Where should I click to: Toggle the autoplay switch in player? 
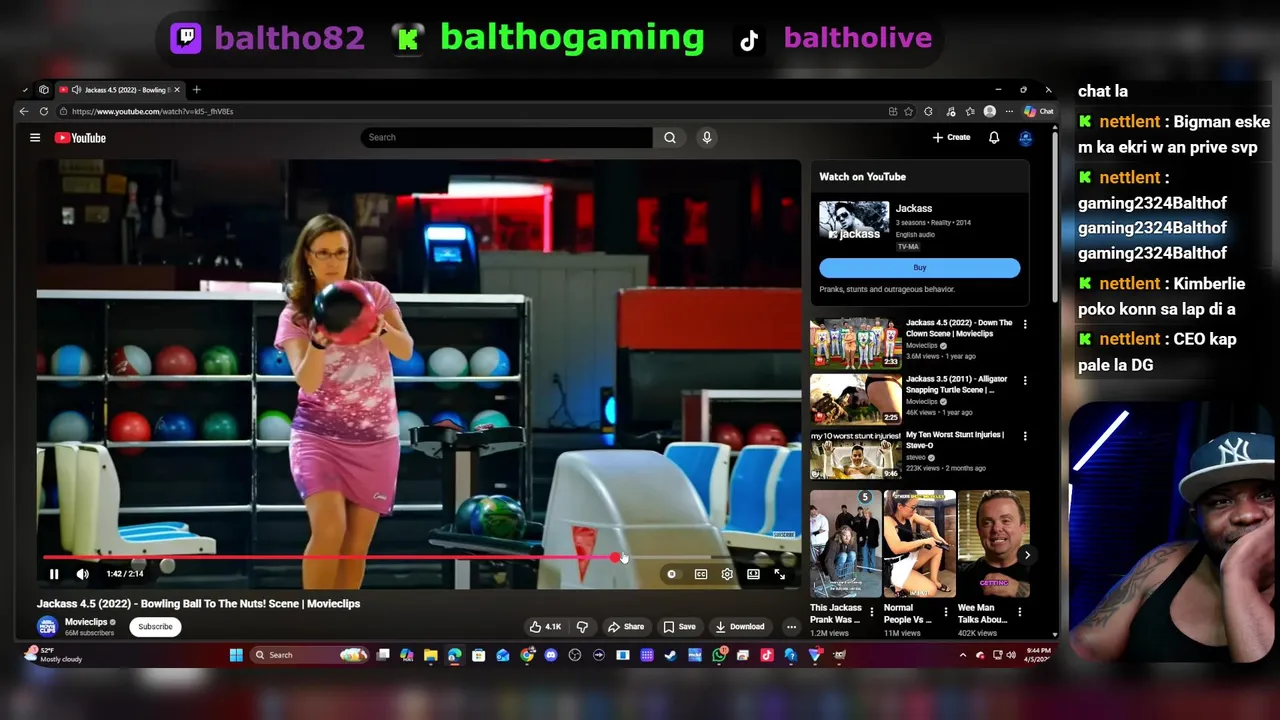[x=672, y=574]
